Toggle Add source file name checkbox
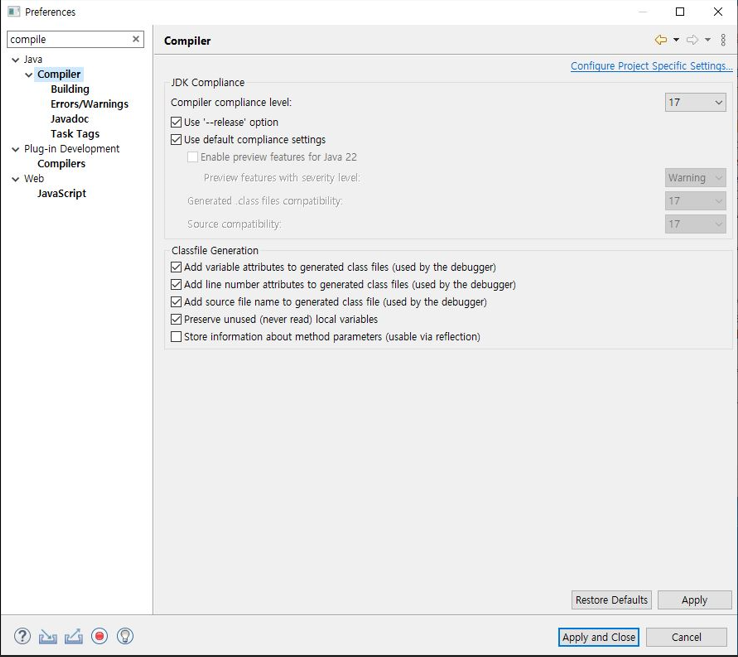The width and height of the screenshot is (738, 657). point(176,302)
